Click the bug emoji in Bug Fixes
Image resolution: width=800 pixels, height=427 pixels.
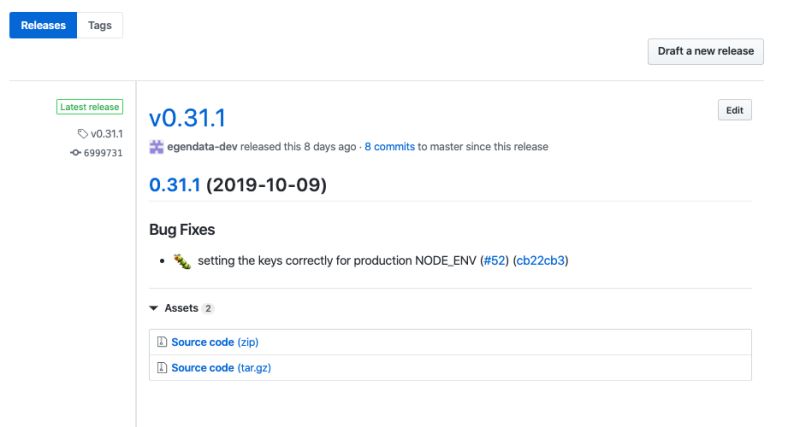182,261
